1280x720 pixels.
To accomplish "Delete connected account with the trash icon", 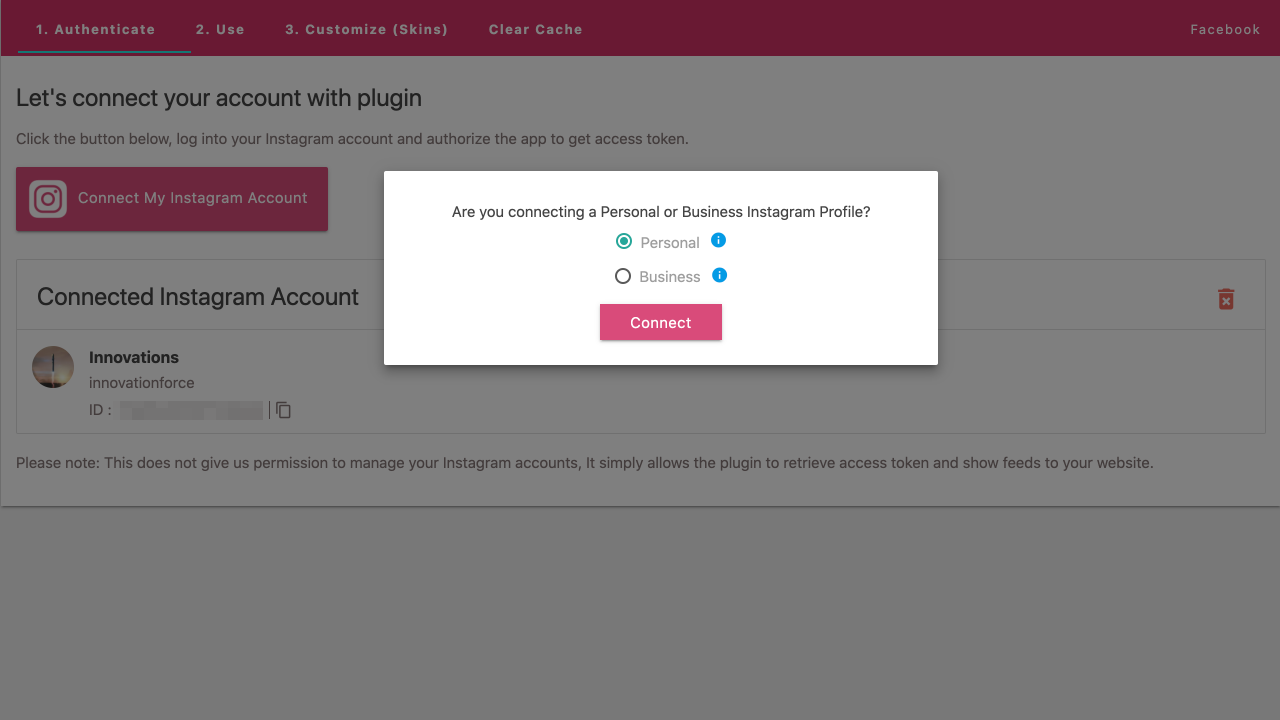I will pyautogui.click(x=1226, y=299).
